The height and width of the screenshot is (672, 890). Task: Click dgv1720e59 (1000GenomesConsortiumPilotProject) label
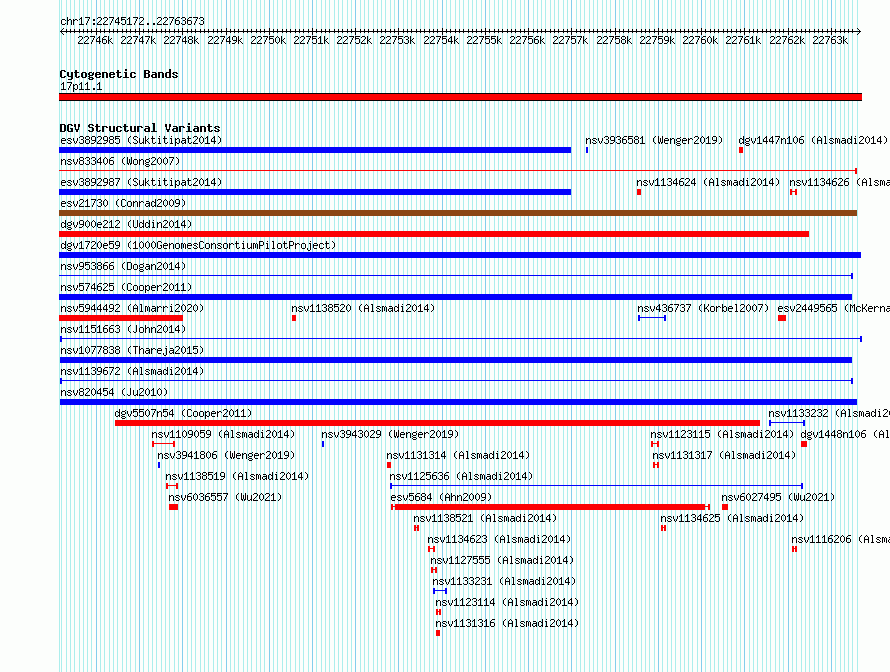point(198,245)
